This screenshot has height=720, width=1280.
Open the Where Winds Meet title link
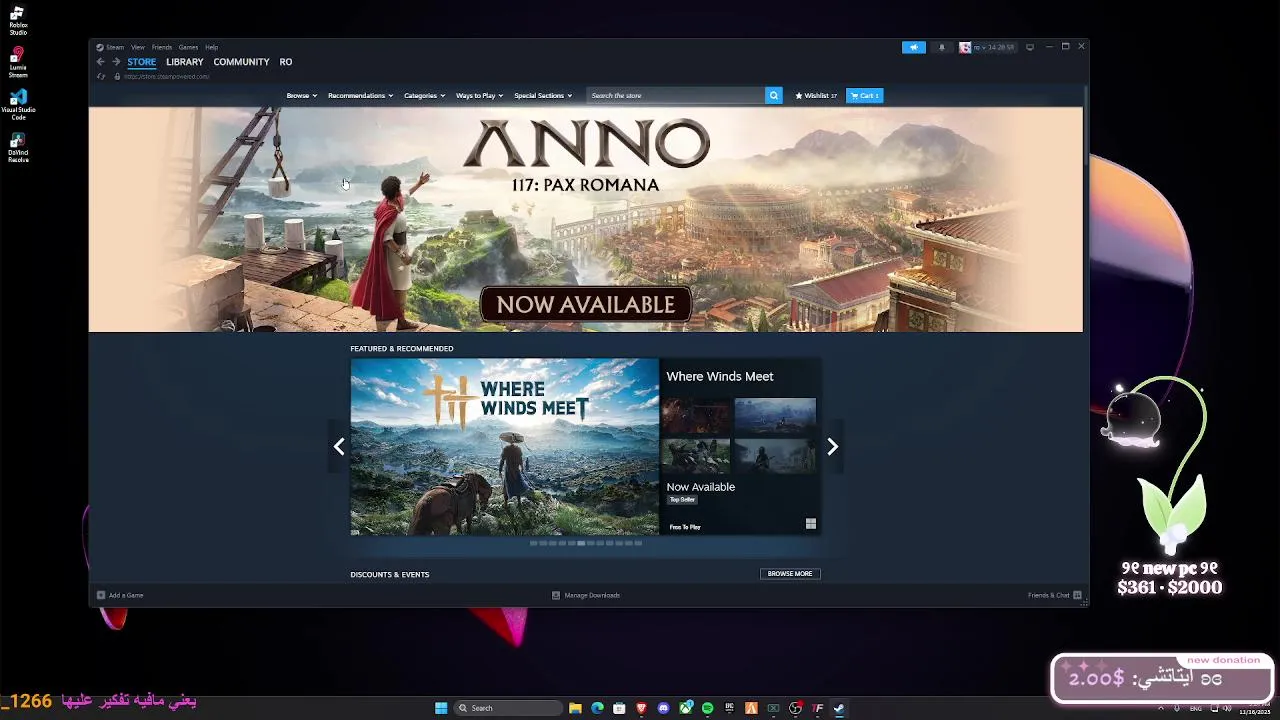tap(720, 376)
